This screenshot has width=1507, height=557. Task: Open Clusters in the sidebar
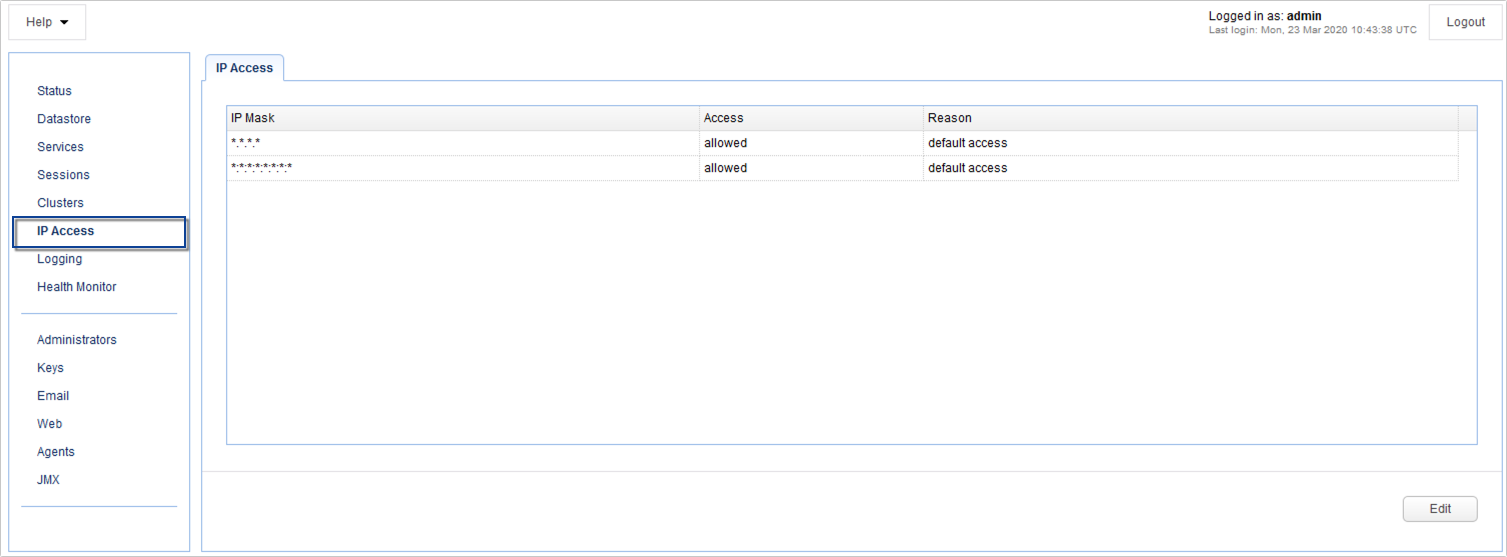[60, 203]
